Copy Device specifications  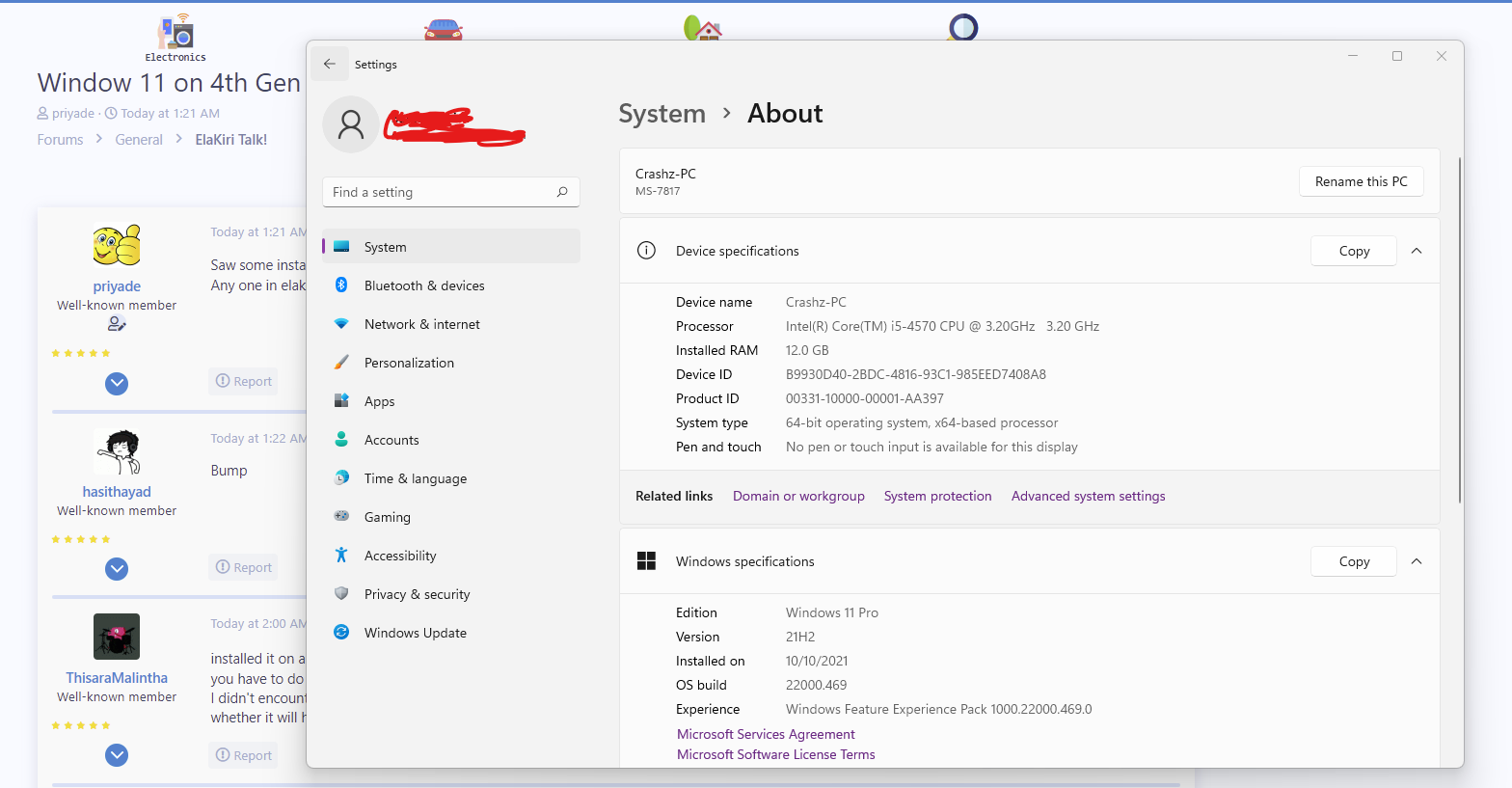pos(1354,251)
